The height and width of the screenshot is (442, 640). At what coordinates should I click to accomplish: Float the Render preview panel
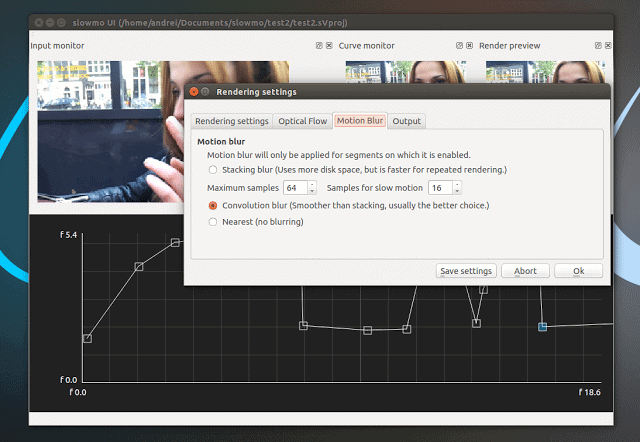598,45
